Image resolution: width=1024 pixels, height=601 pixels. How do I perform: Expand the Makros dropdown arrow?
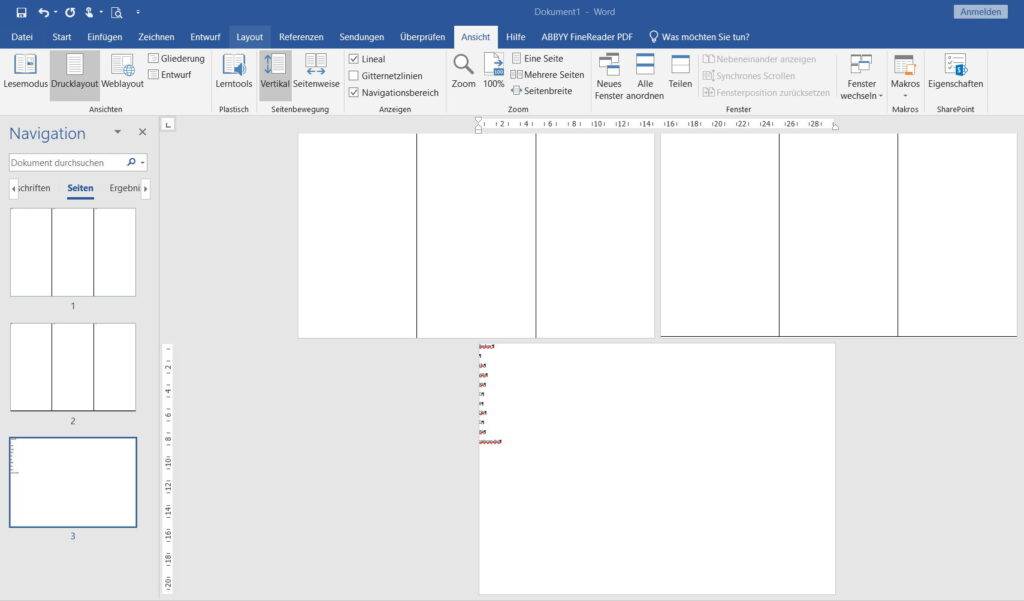(x=905, y=95)
